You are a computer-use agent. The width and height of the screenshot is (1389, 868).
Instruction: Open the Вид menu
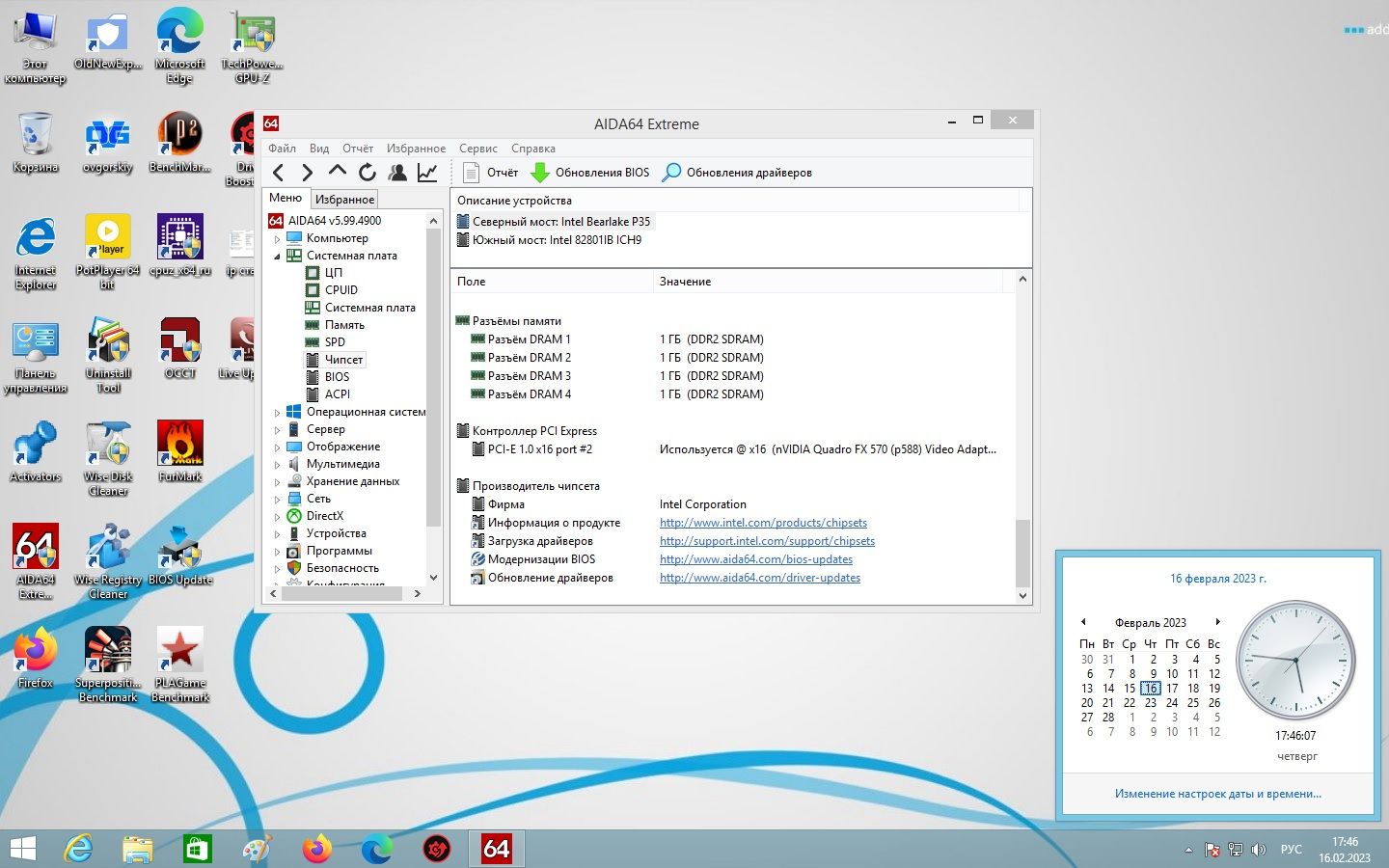319,149
